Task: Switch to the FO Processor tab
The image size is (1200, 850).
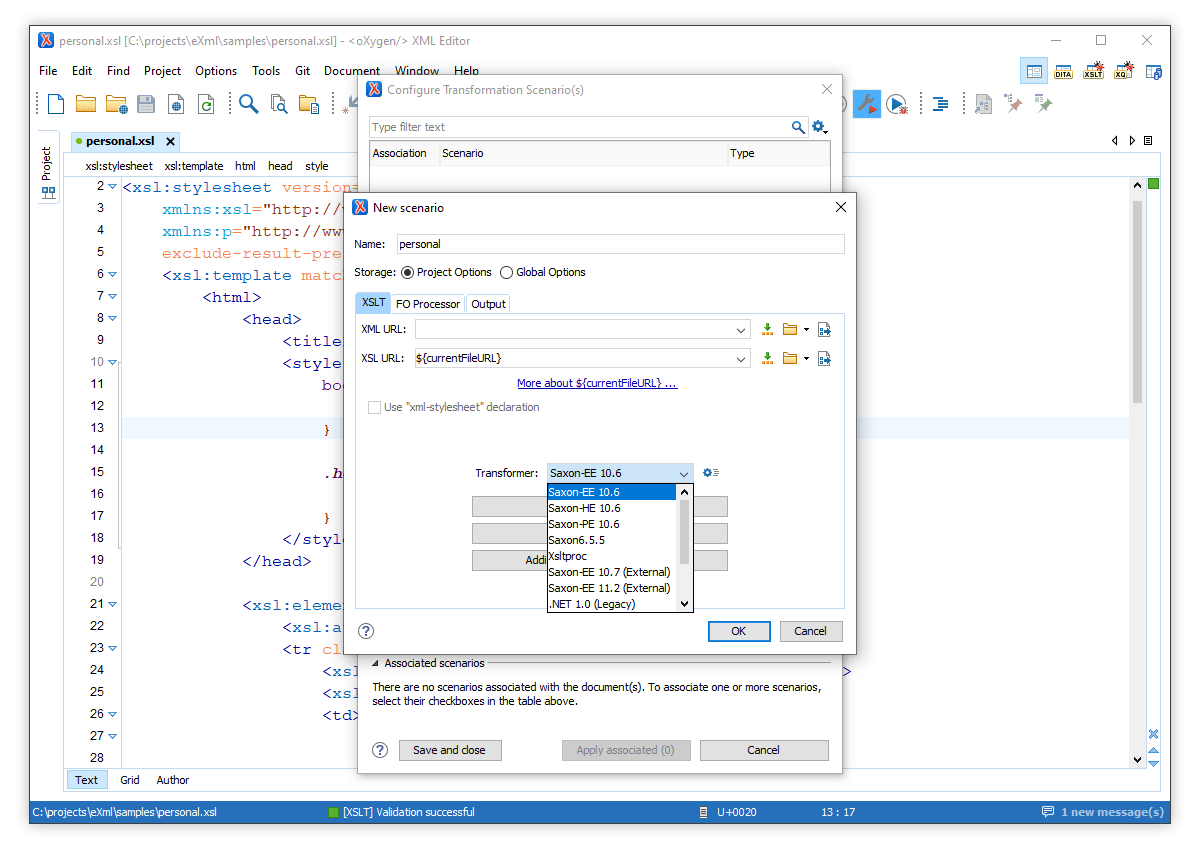Action: pos(428,304)
